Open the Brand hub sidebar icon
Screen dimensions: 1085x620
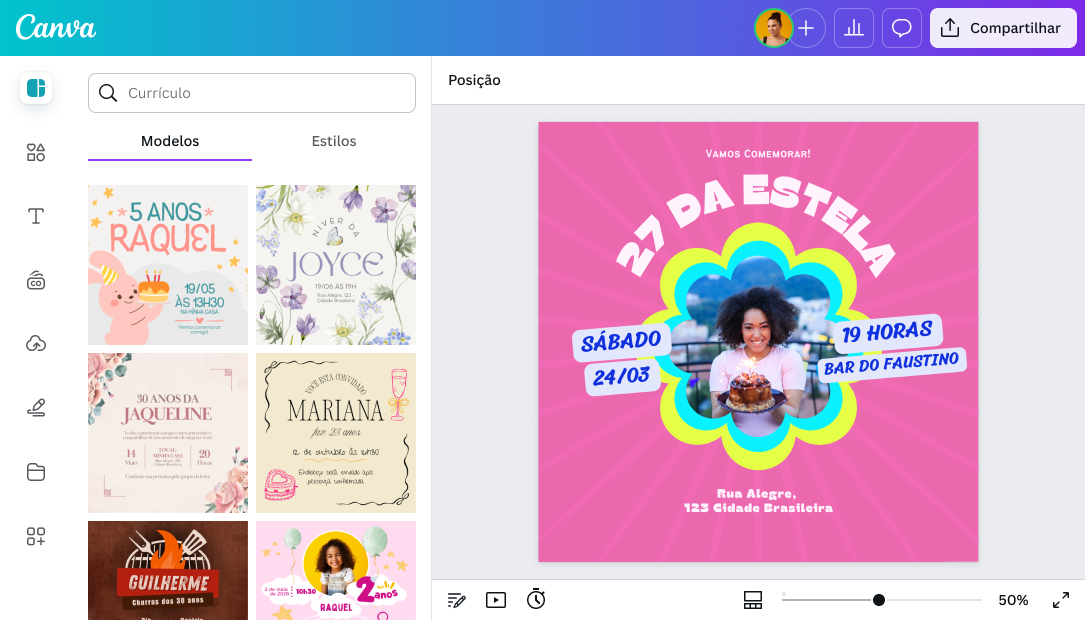(36, 281)
